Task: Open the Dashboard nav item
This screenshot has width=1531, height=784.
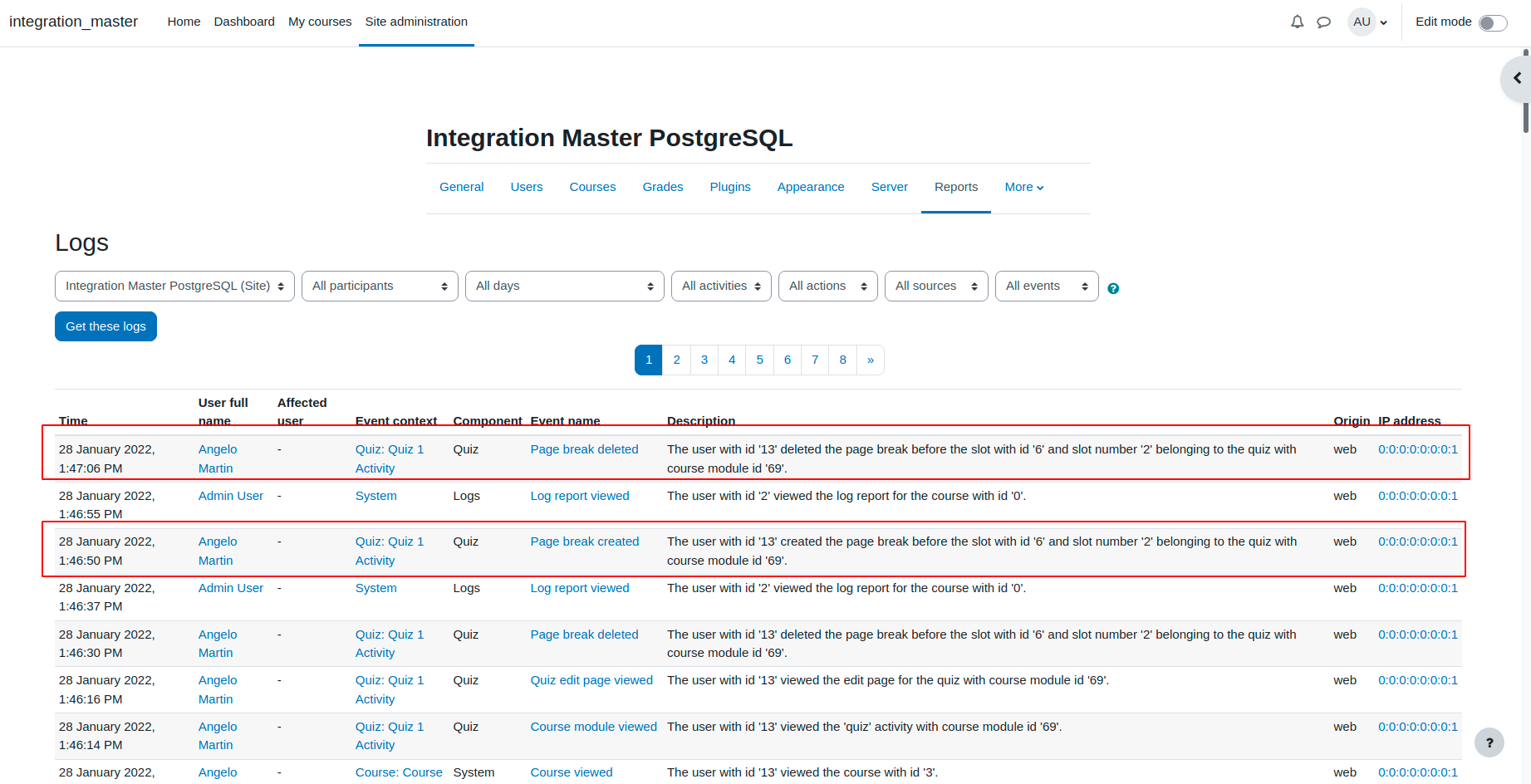Action: point(244,22)
